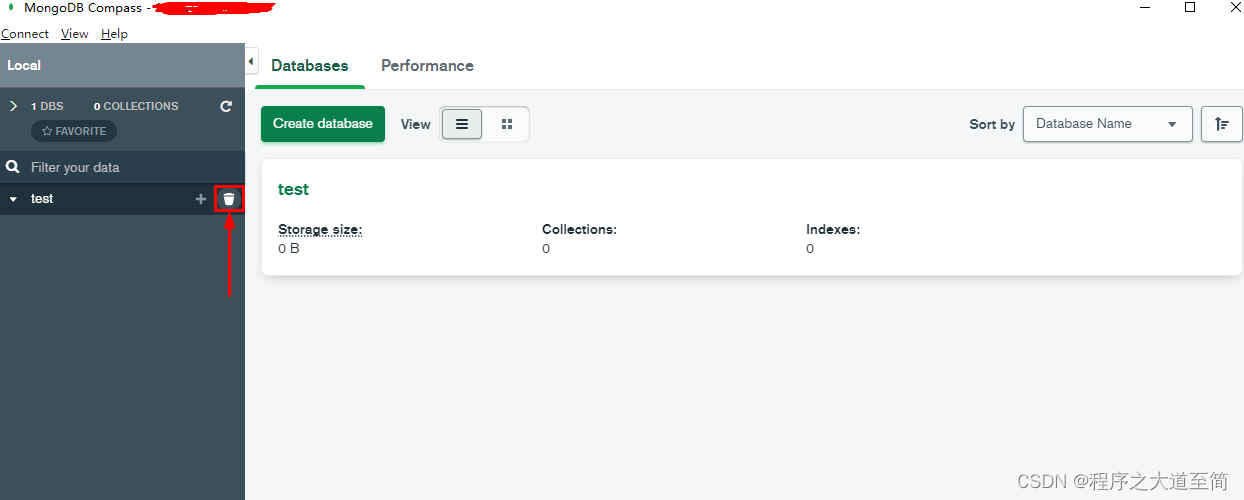Click the Filter your data field
The height and width of the screenshot is (500, 1244).
pos(122,167)
